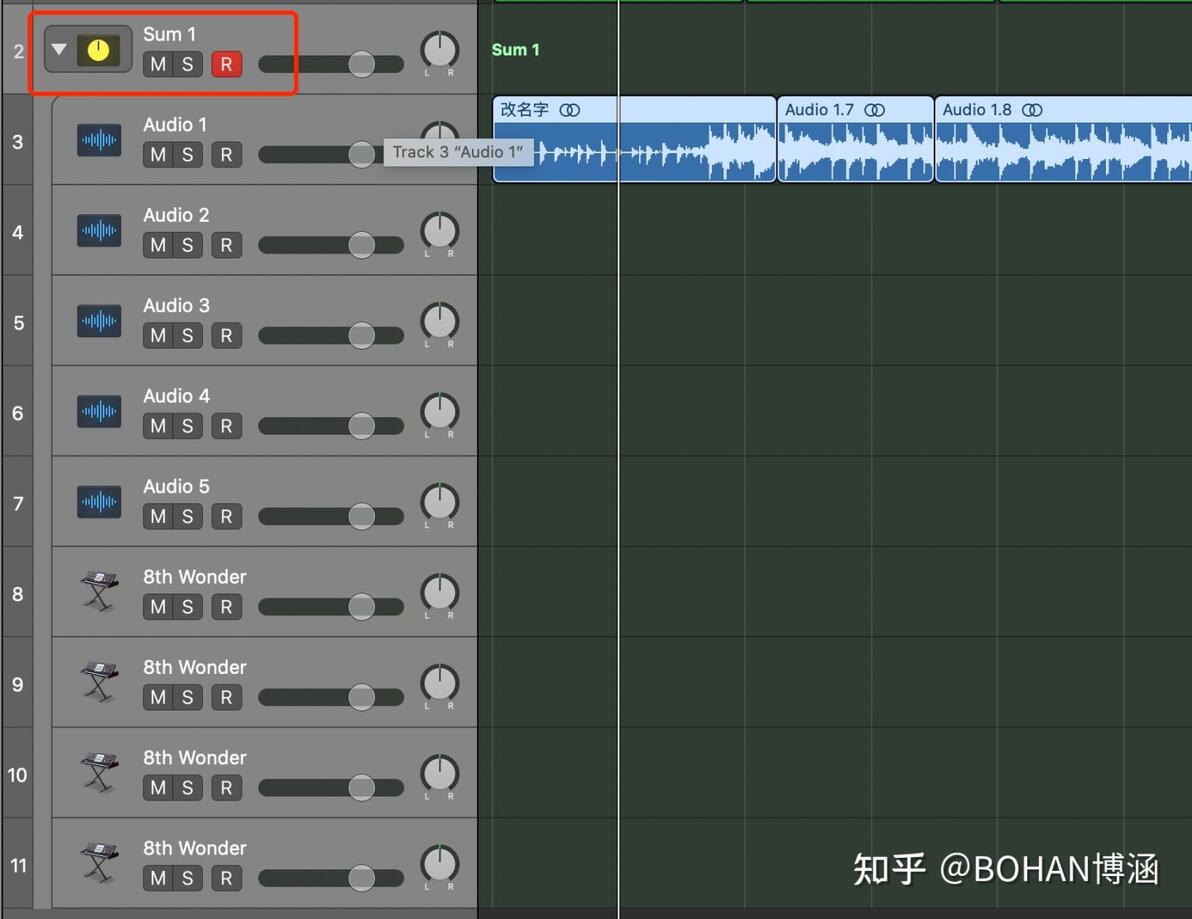Click the Audio 4 track name
Image resolution: width=1192 pixels, height=919 pixels.
pos(176,396)
